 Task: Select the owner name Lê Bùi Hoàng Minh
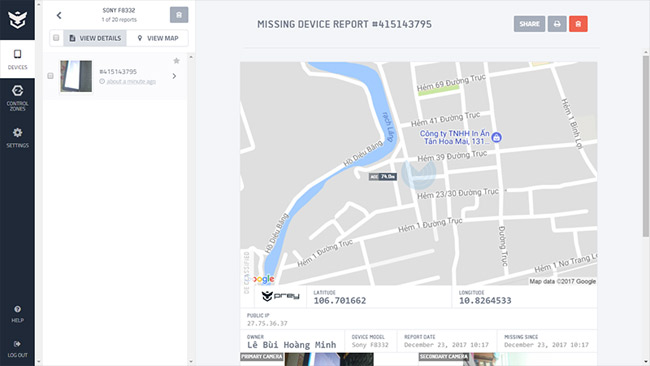[x=291, y=345]
